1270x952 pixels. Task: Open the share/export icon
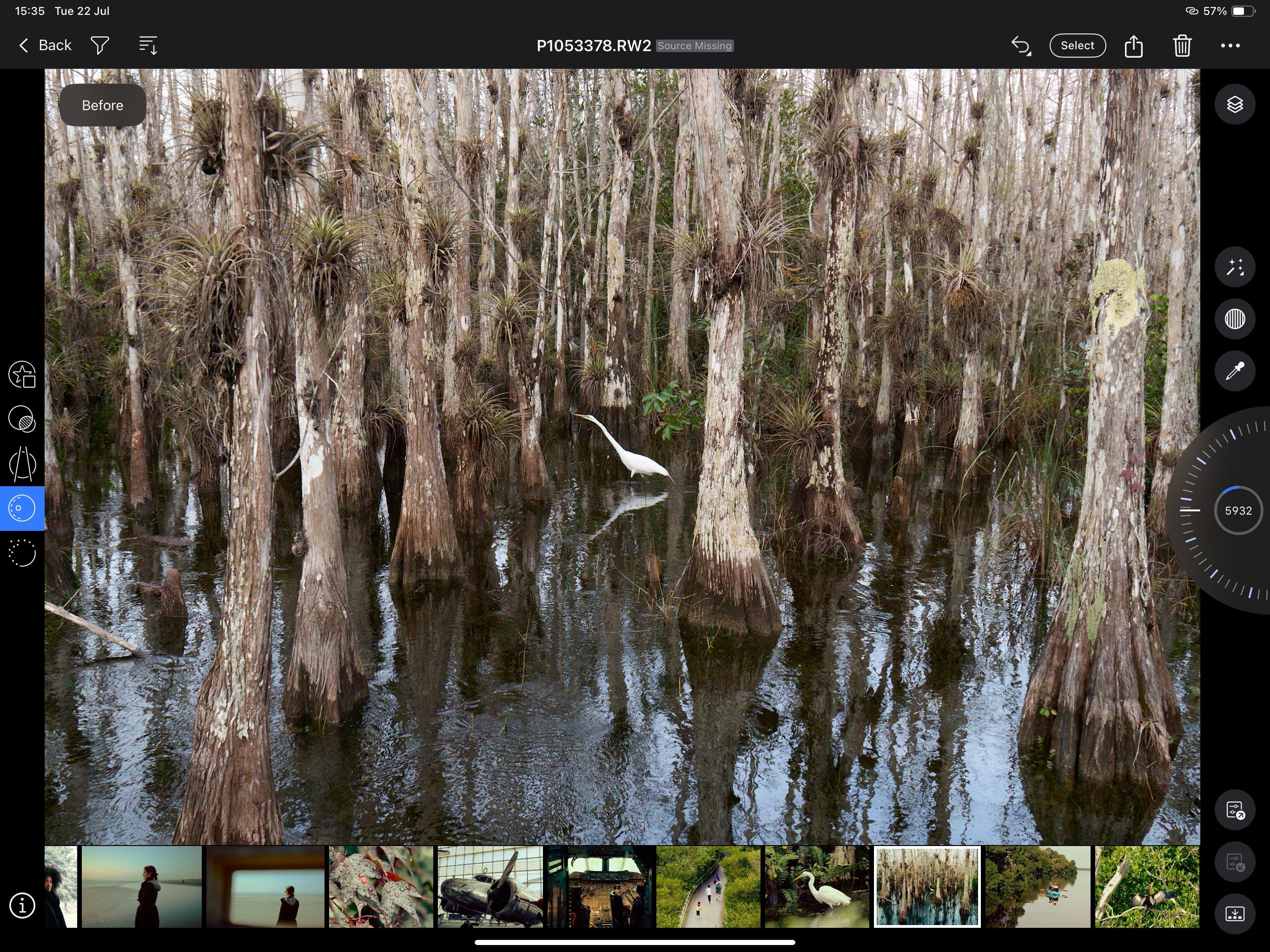(1133, 46)
